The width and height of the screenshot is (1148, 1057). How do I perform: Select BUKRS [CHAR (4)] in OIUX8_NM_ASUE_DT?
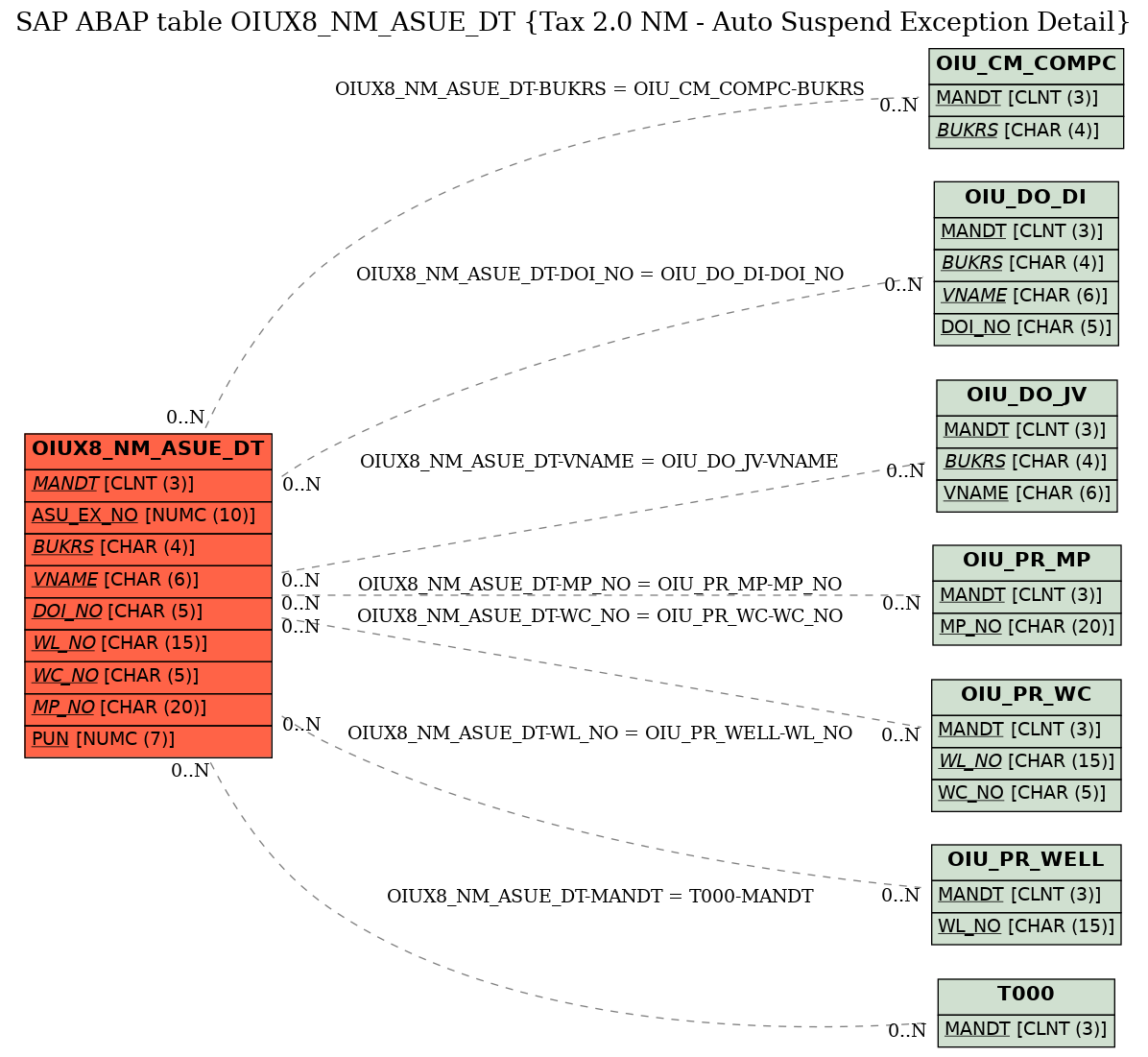[148, 548]
